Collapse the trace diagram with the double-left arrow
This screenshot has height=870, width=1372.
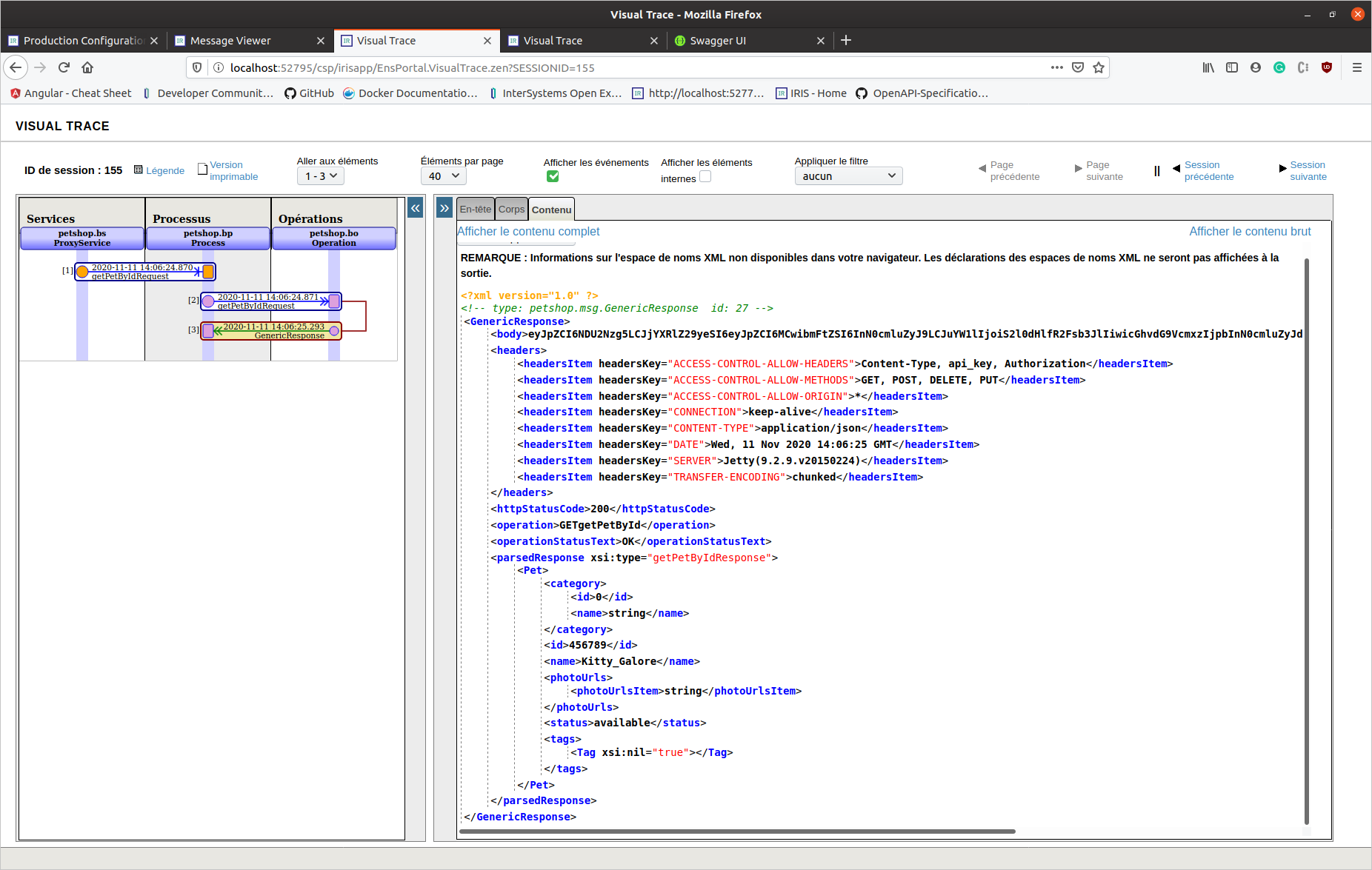416,208
